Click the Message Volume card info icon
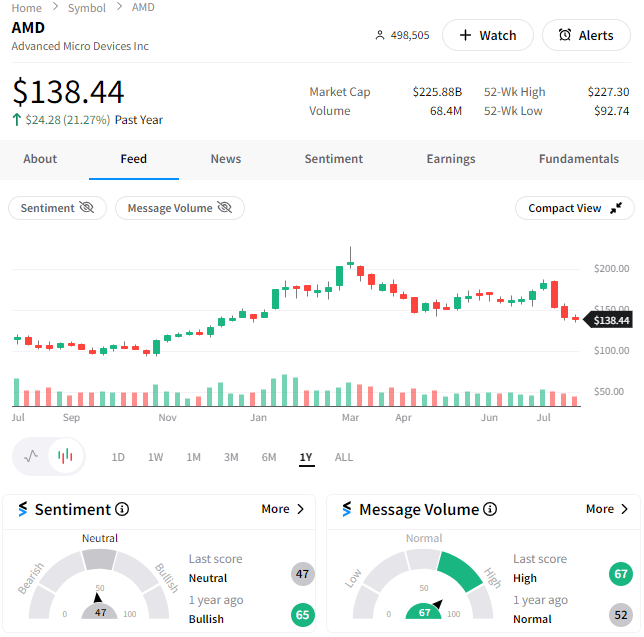Image resolution: width=644 pixels, height=637 pixels. pos(490,509)
